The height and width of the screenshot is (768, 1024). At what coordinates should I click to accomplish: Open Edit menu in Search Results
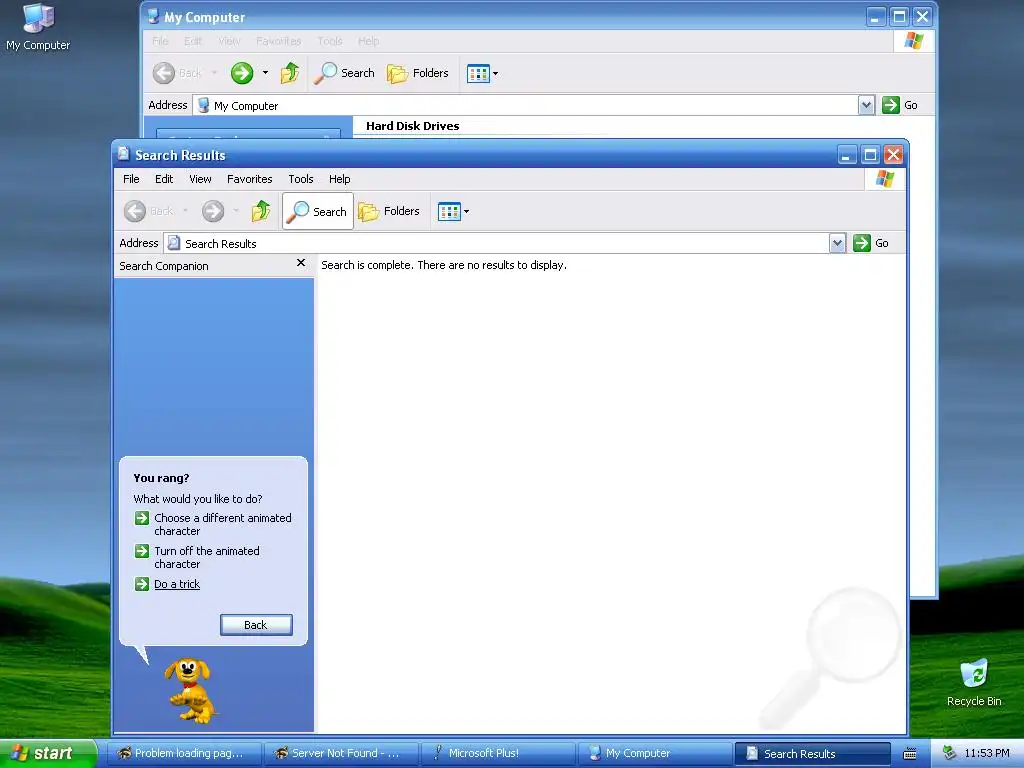click(164, 179)
